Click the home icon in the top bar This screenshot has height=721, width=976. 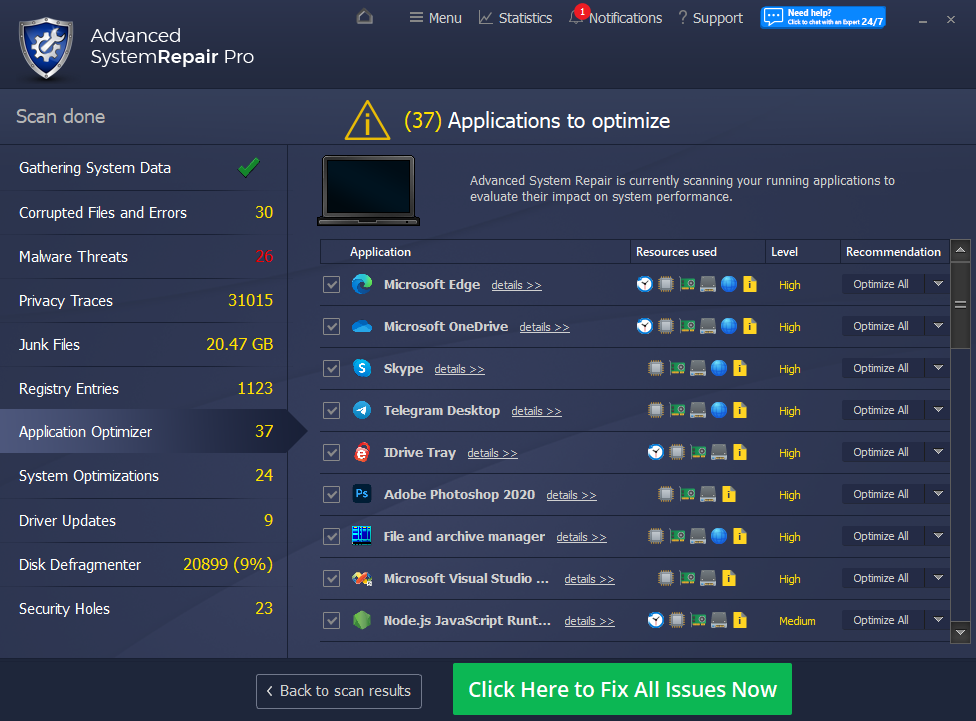pyautogui.click(x=365, y=17)
